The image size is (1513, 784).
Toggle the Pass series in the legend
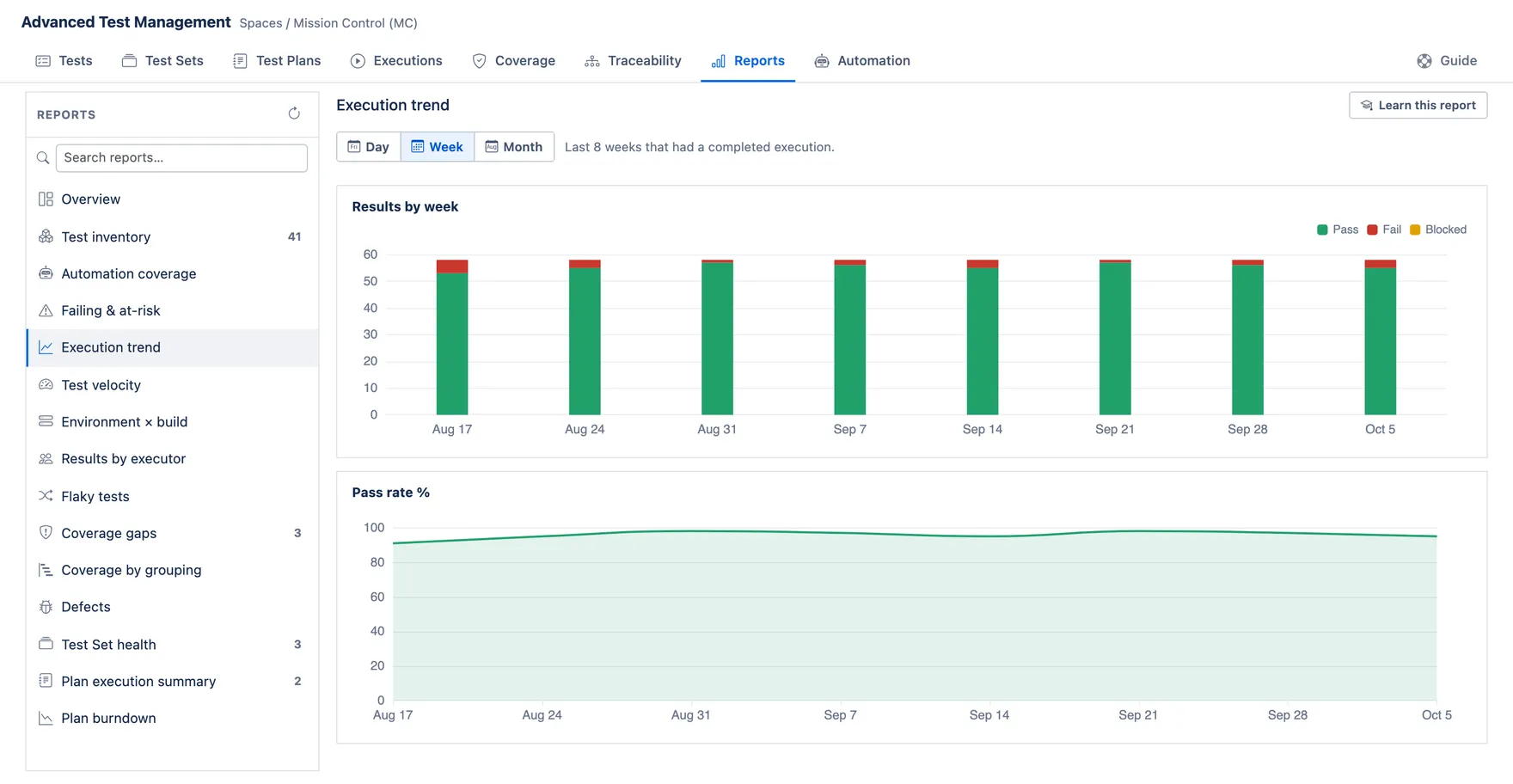pos(1338,230)
